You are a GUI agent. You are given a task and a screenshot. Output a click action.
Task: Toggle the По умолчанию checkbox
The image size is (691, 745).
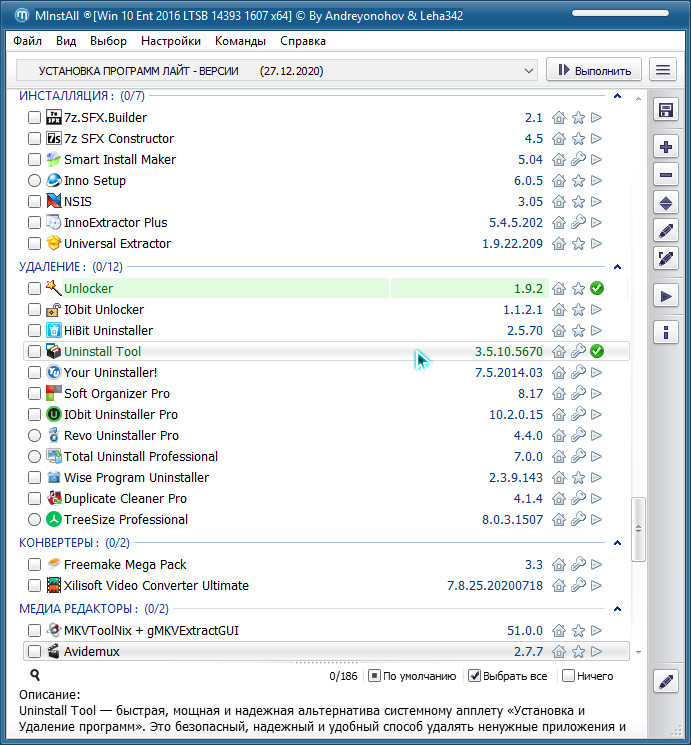tap(374, 676)
